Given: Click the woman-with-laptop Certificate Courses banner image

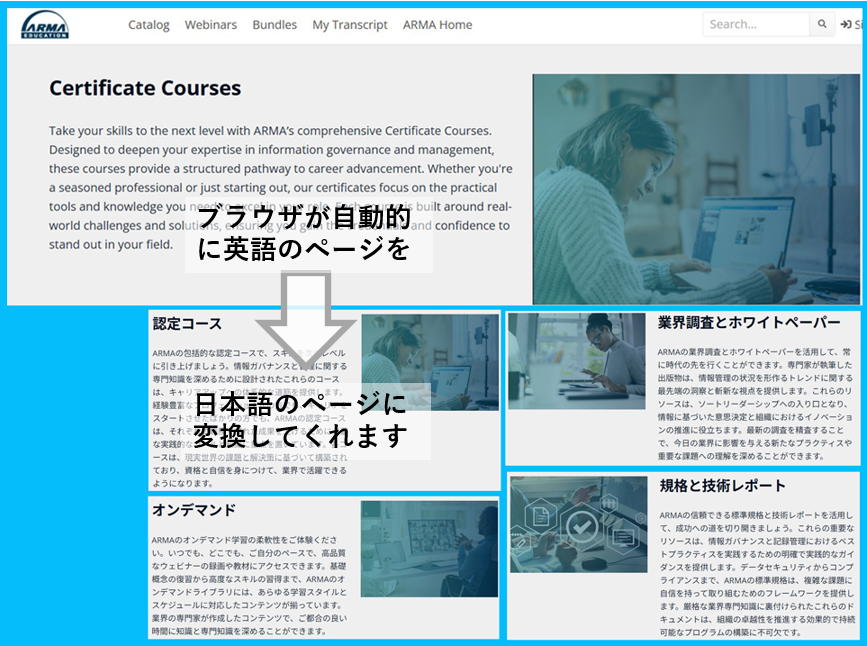Looking at the screenshot, I should (697, 189).
